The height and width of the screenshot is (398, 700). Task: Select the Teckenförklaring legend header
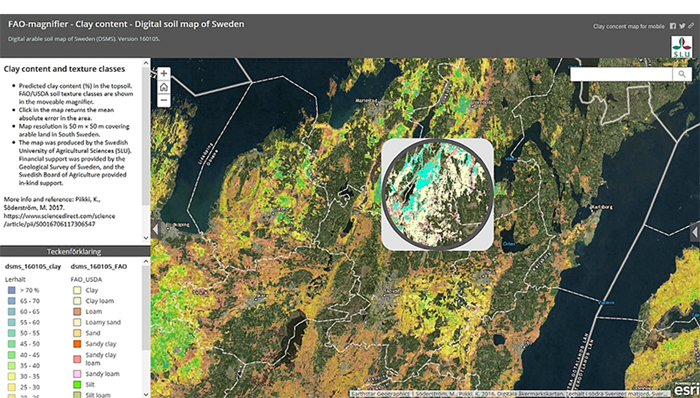point(74,252)
